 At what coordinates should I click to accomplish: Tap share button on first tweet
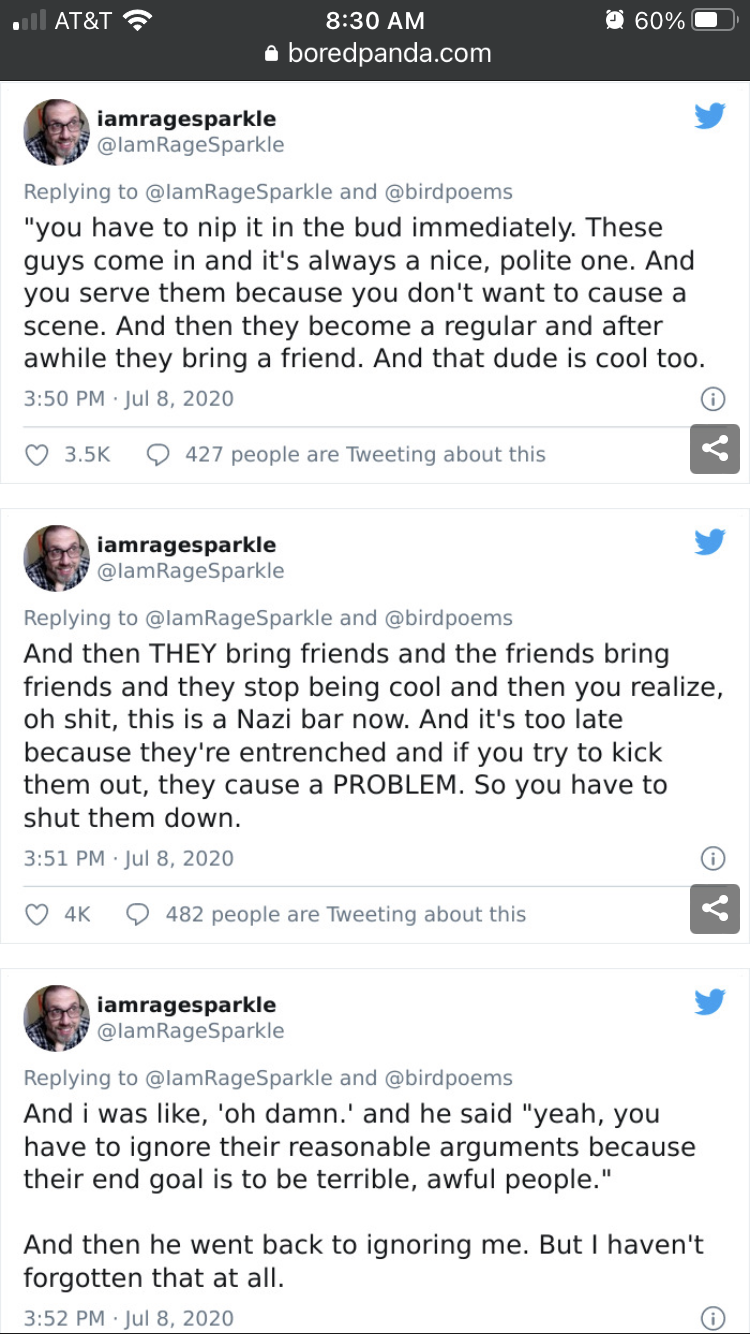(715, 448)
